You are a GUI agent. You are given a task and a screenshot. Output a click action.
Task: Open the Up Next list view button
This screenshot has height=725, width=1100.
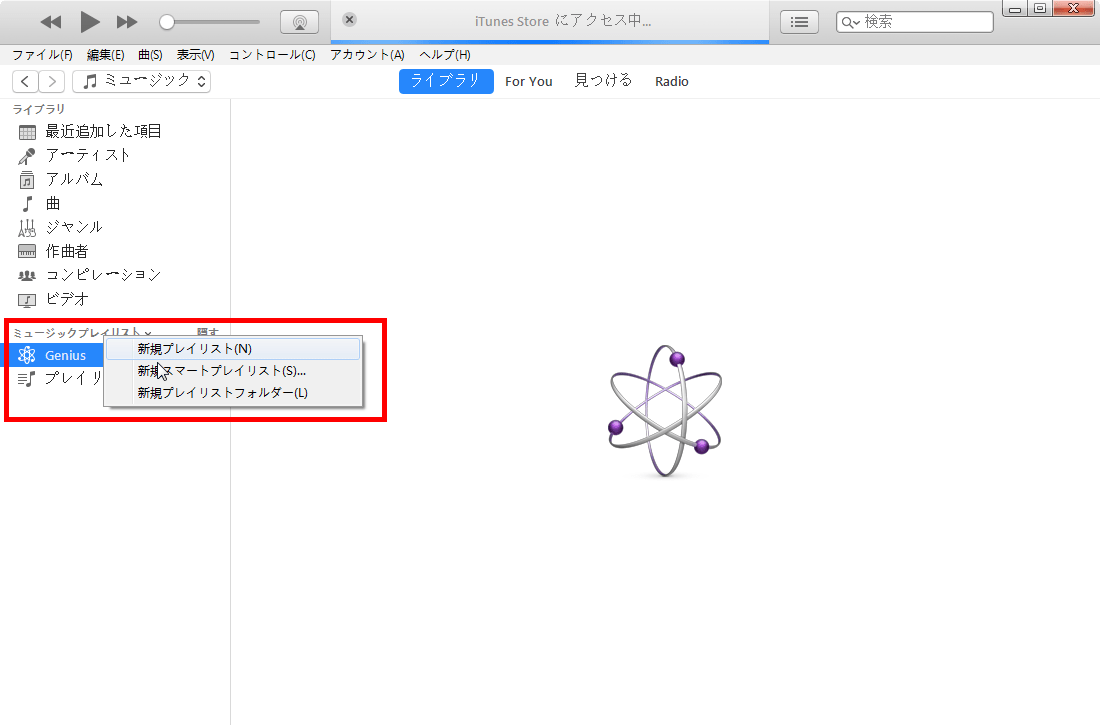click(799, 22)
